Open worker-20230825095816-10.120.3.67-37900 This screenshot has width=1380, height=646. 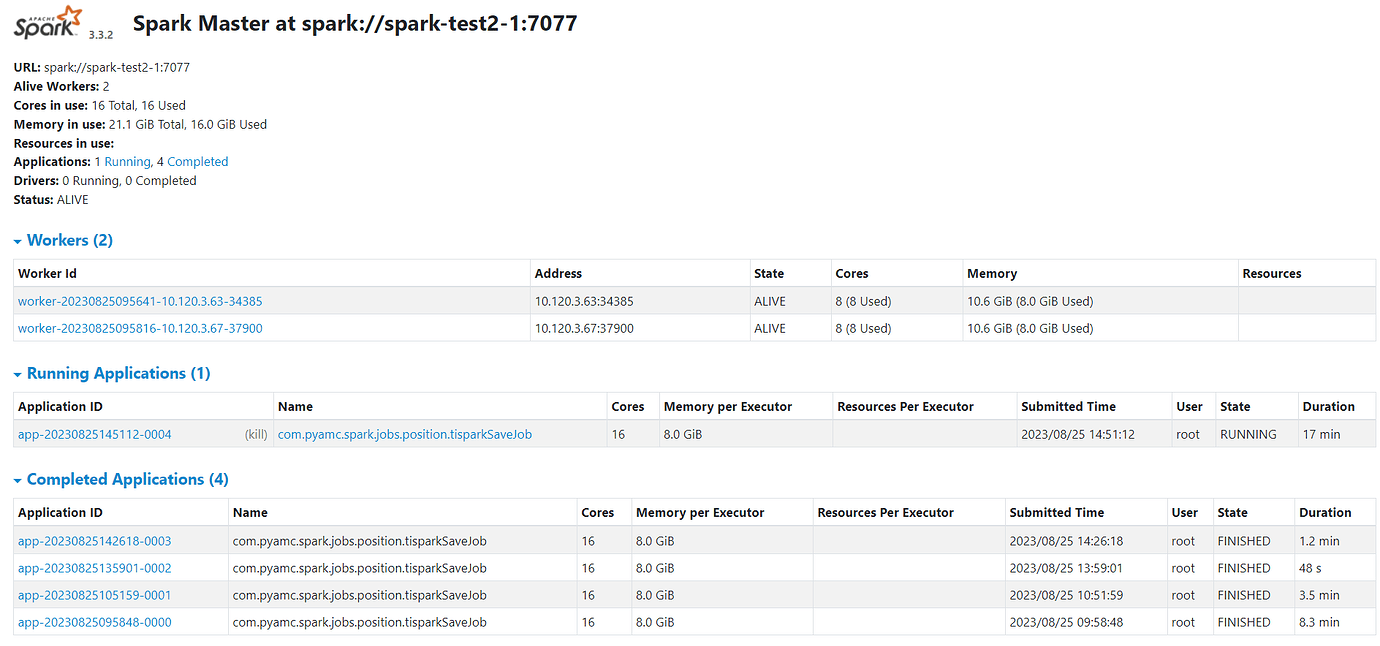[140, 328]
